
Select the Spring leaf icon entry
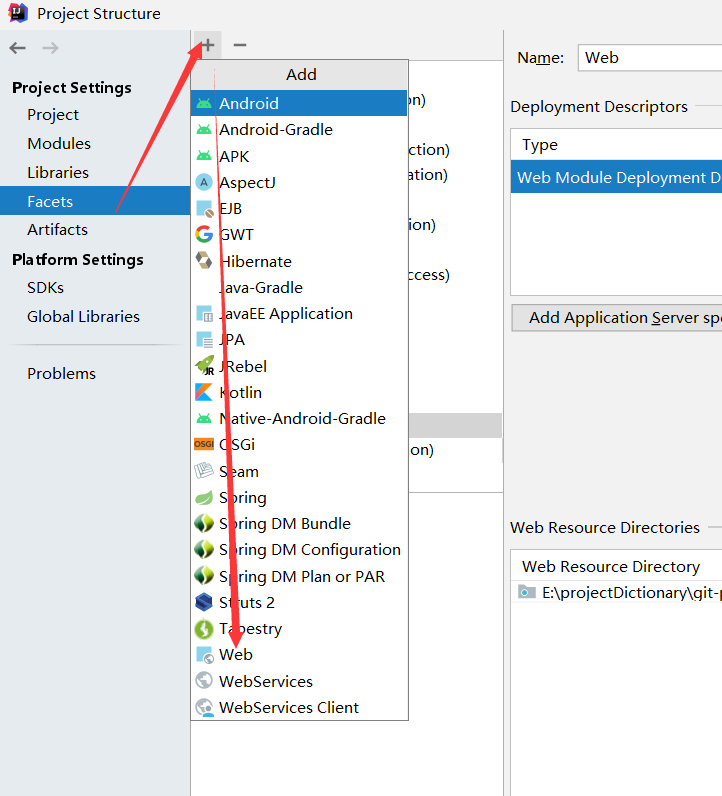204,497
